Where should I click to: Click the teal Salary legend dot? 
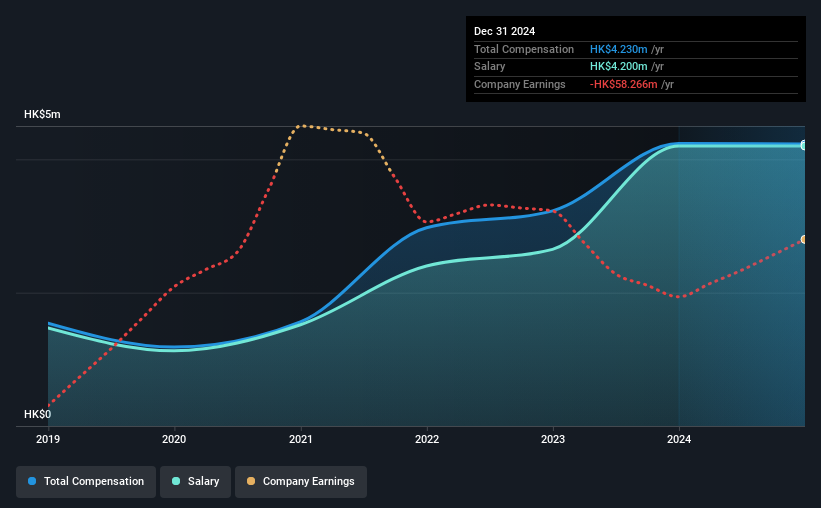(176, 481)
